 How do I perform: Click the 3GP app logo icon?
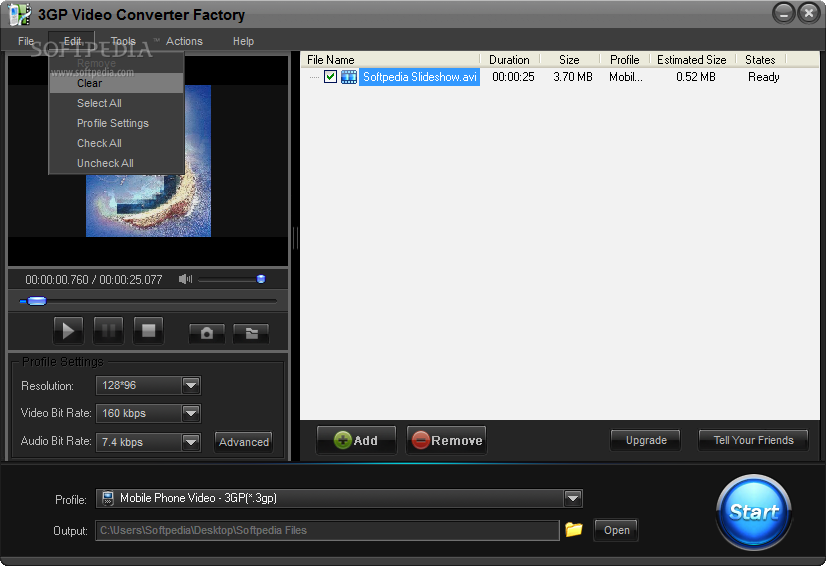(x=19, y=14)
